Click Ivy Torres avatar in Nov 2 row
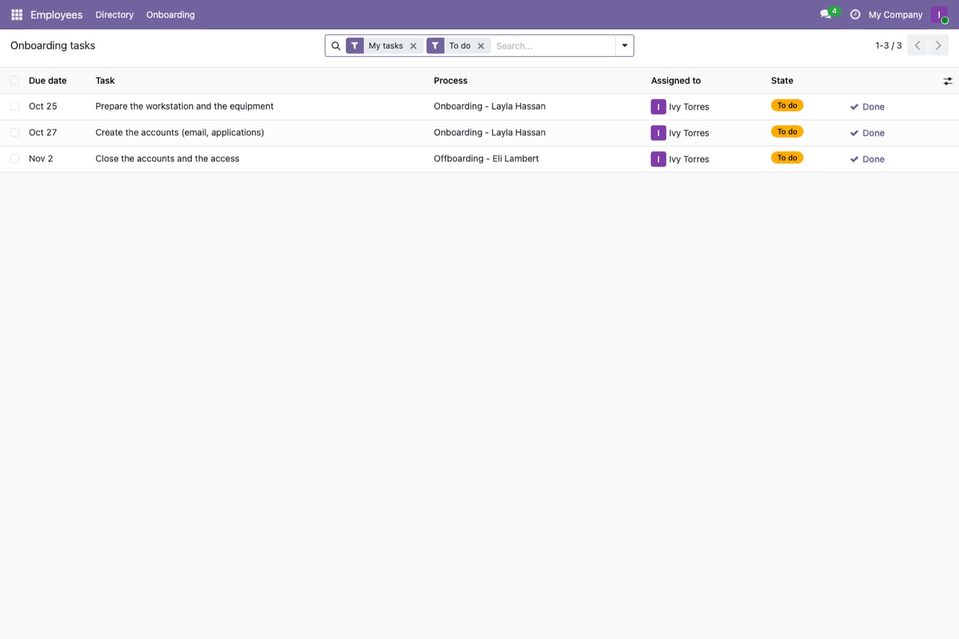The image size is (959, 639). tap(658, 159)
